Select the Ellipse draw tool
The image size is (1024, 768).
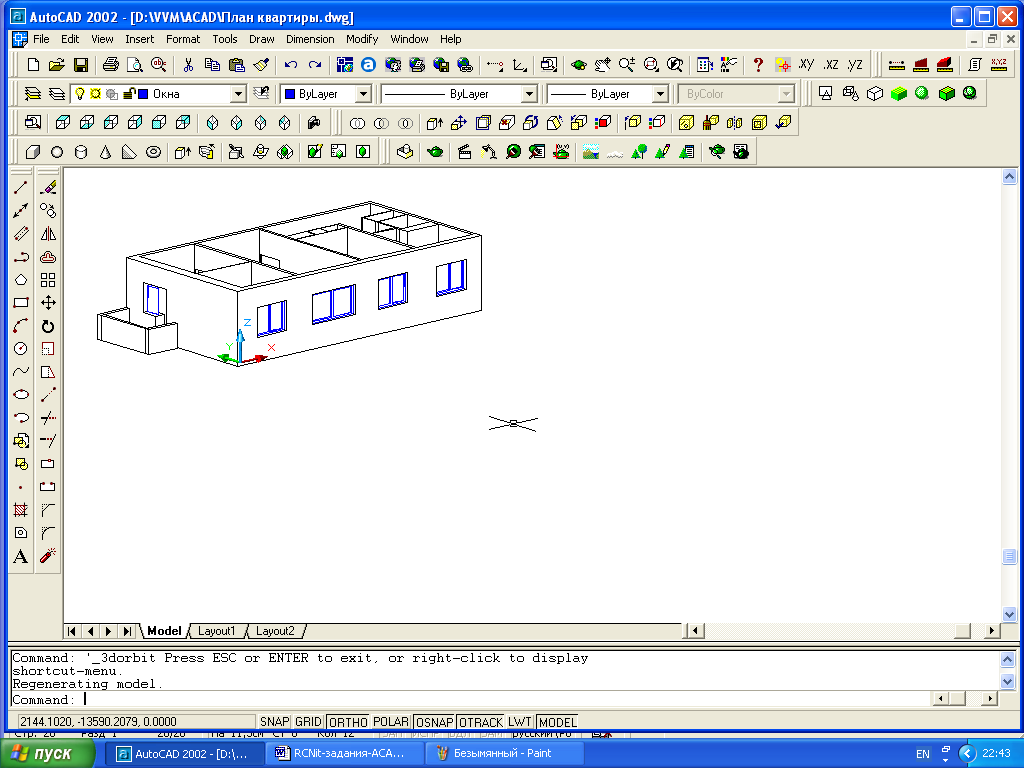[20, 394]
